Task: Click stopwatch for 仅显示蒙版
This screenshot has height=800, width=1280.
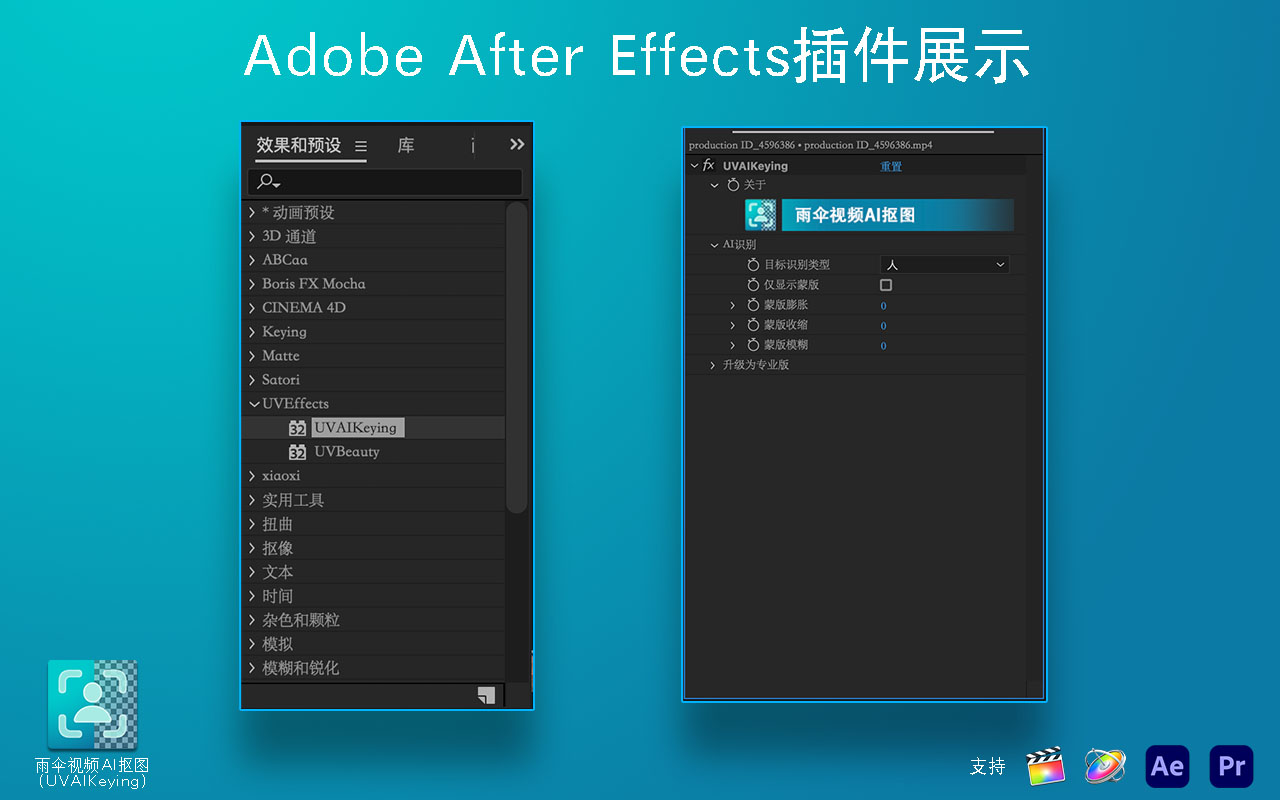Action: pos(754,285)
